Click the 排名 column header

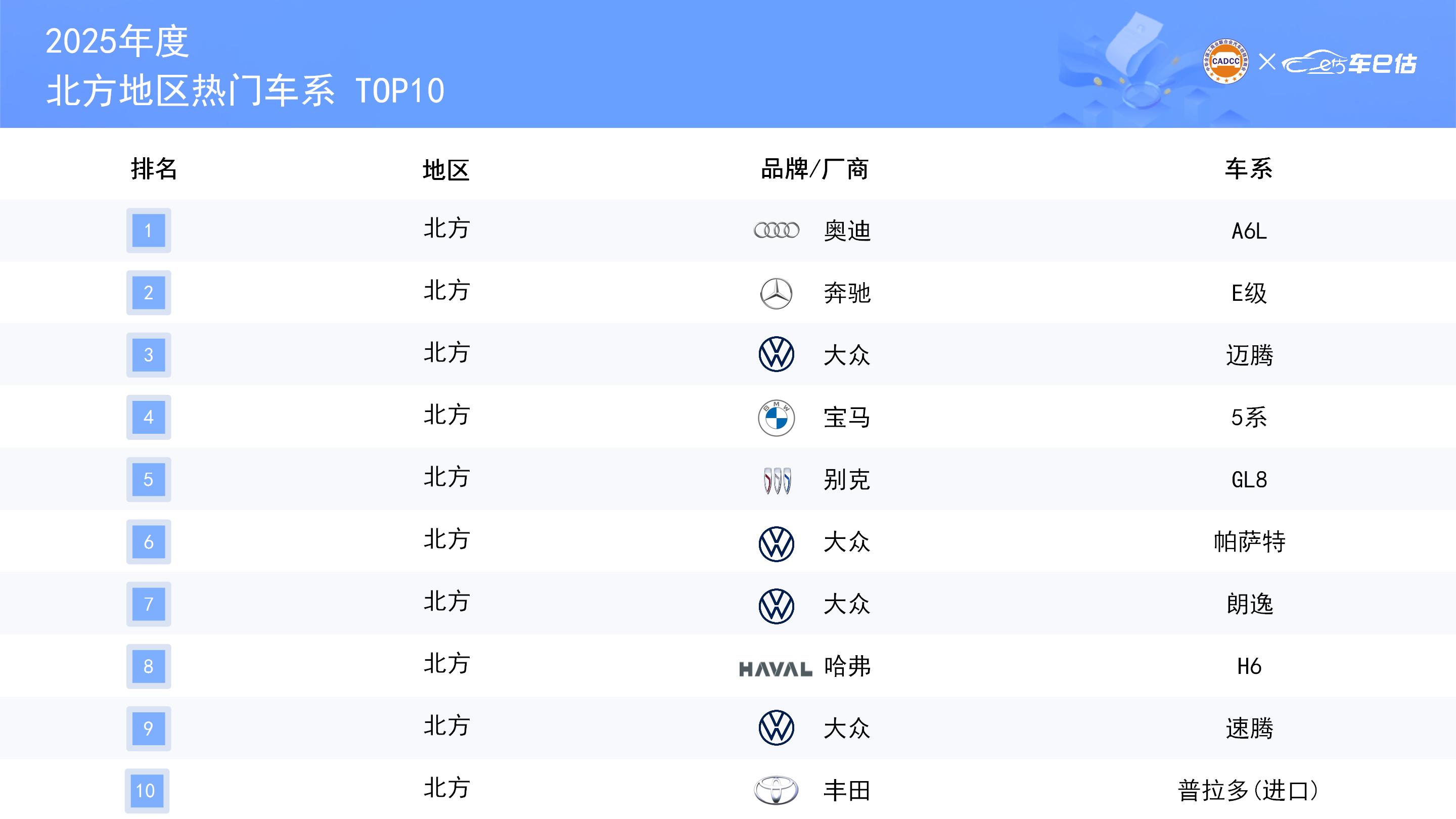154,169
